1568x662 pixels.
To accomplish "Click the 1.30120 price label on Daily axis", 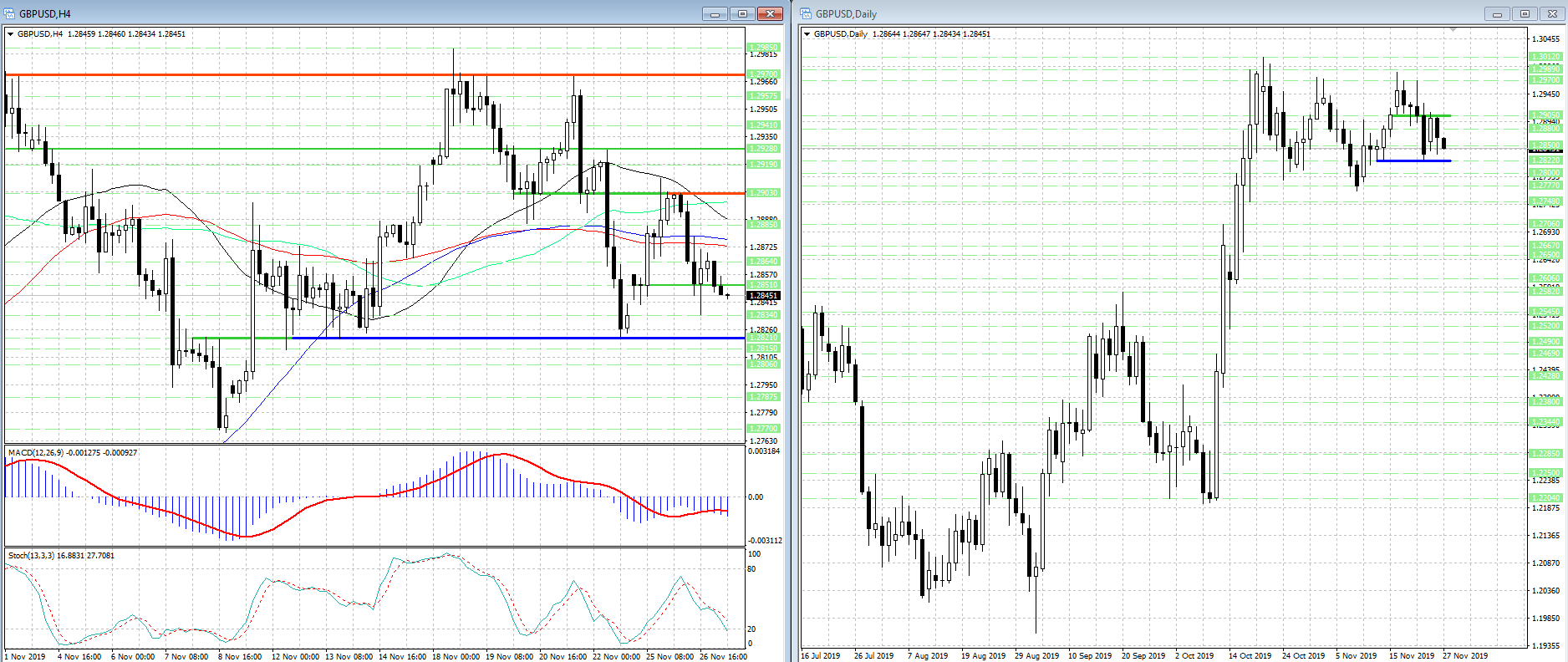I will (x=1545, y=57).
